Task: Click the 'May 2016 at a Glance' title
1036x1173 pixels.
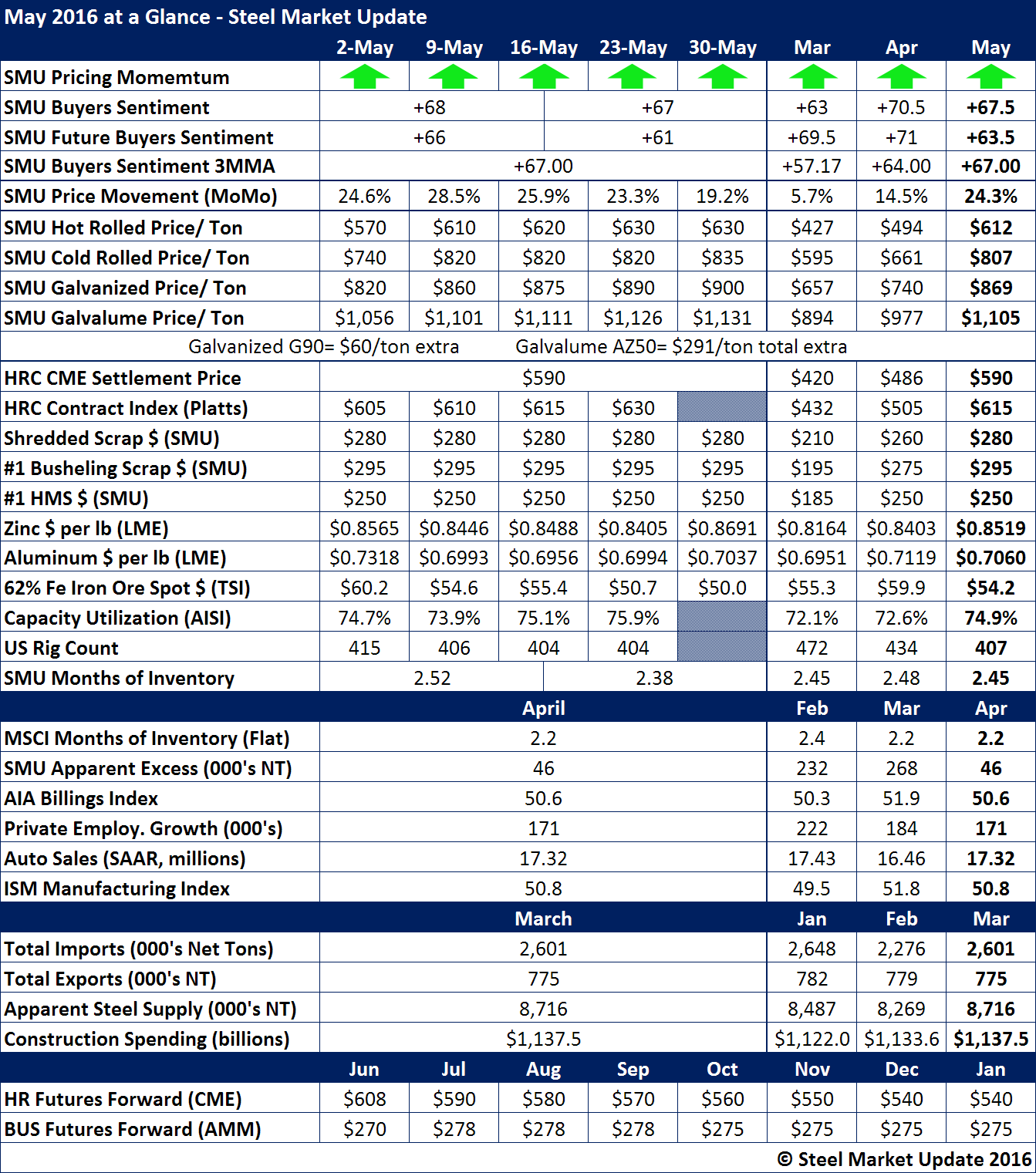Action: click(x=216, y=17)
